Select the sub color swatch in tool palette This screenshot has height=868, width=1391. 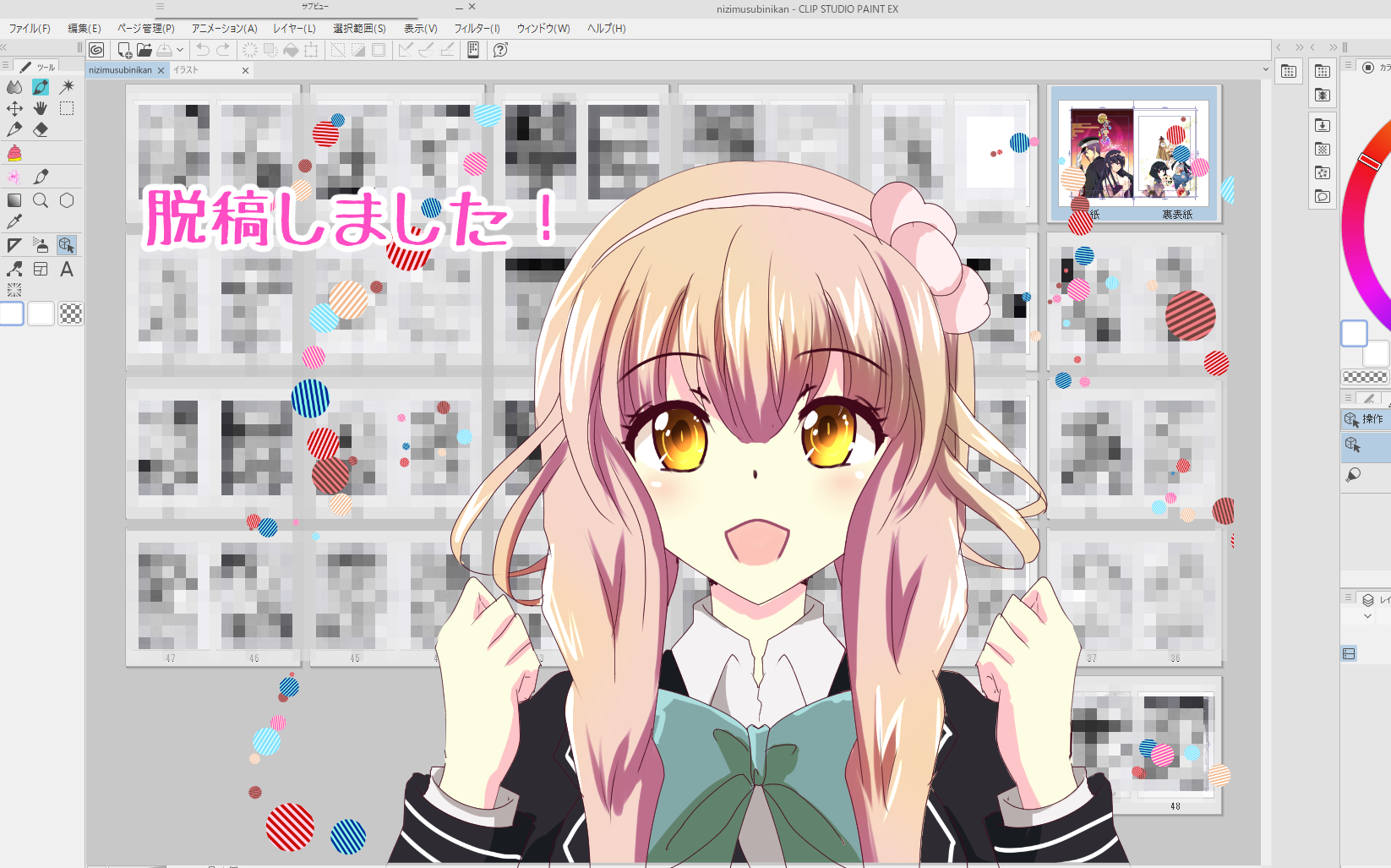pos(41,314)
